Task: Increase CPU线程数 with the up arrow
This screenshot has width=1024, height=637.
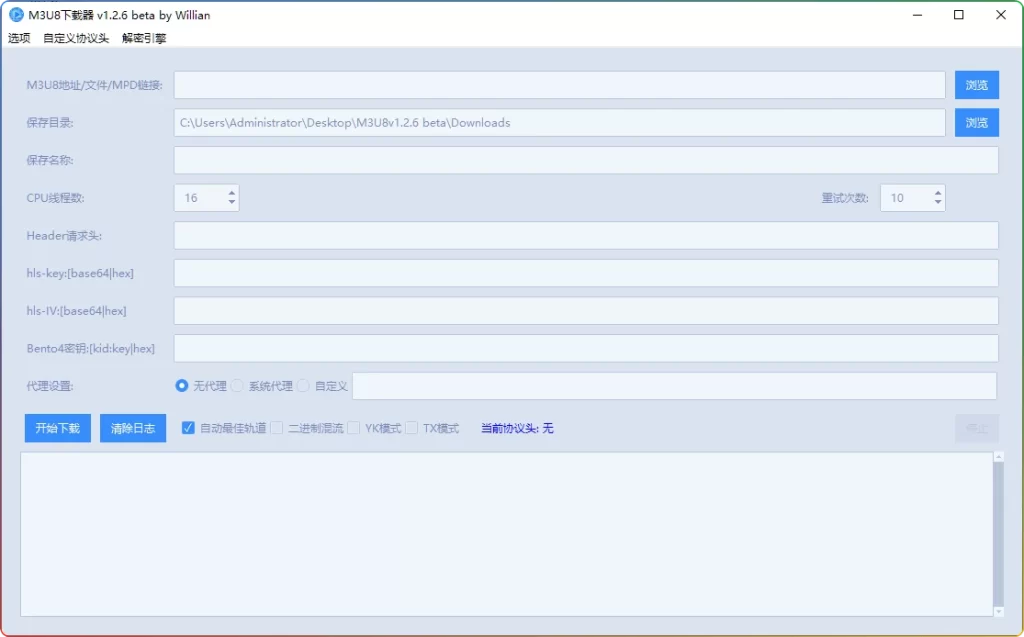Action: [230, 191]
